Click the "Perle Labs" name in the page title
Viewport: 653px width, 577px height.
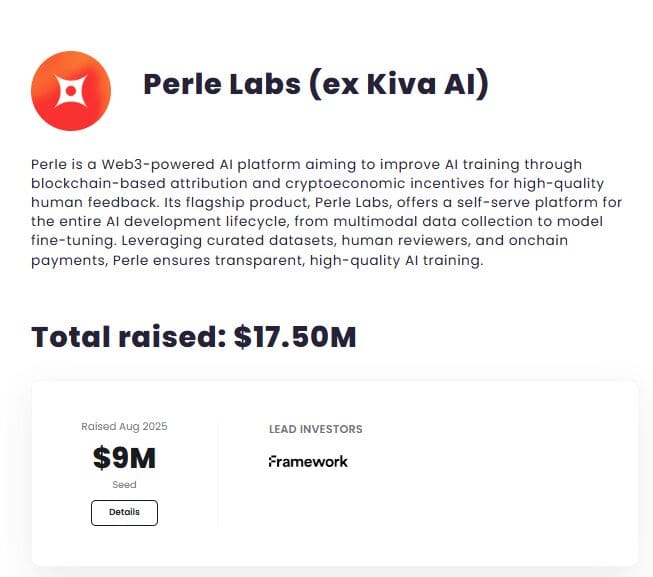point(221,84)
